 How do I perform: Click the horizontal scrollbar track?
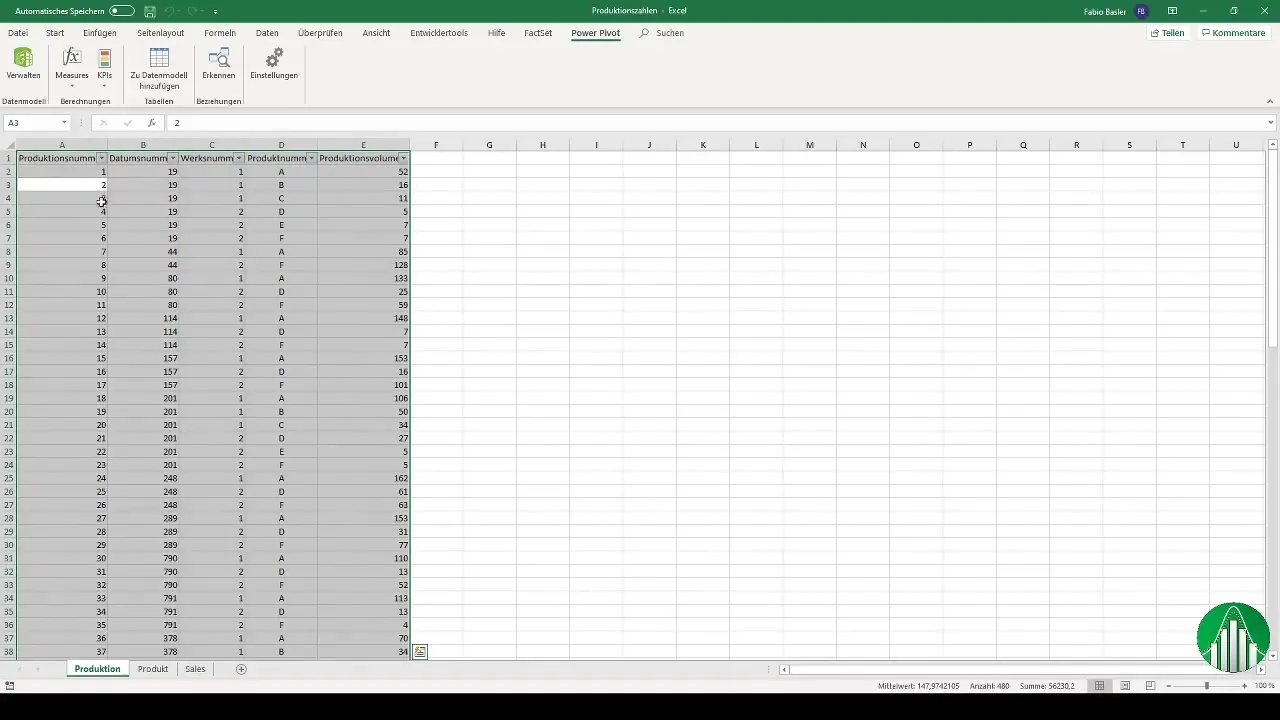1022,669
